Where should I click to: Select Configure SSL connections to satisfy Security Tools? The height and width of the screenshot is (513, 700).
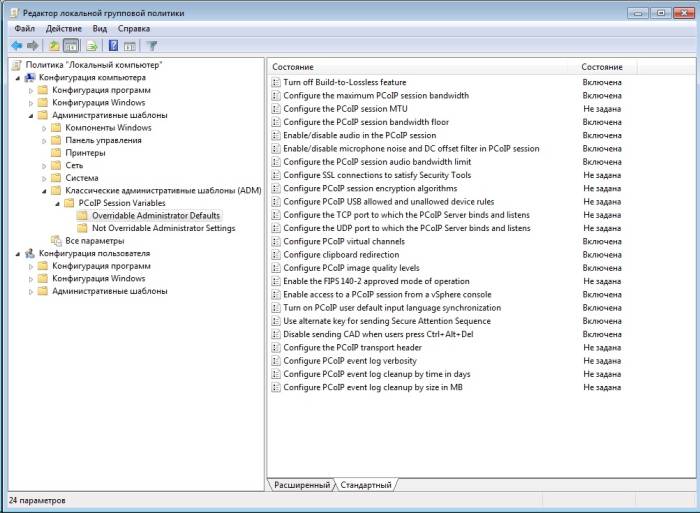click(x=377, y=175)
